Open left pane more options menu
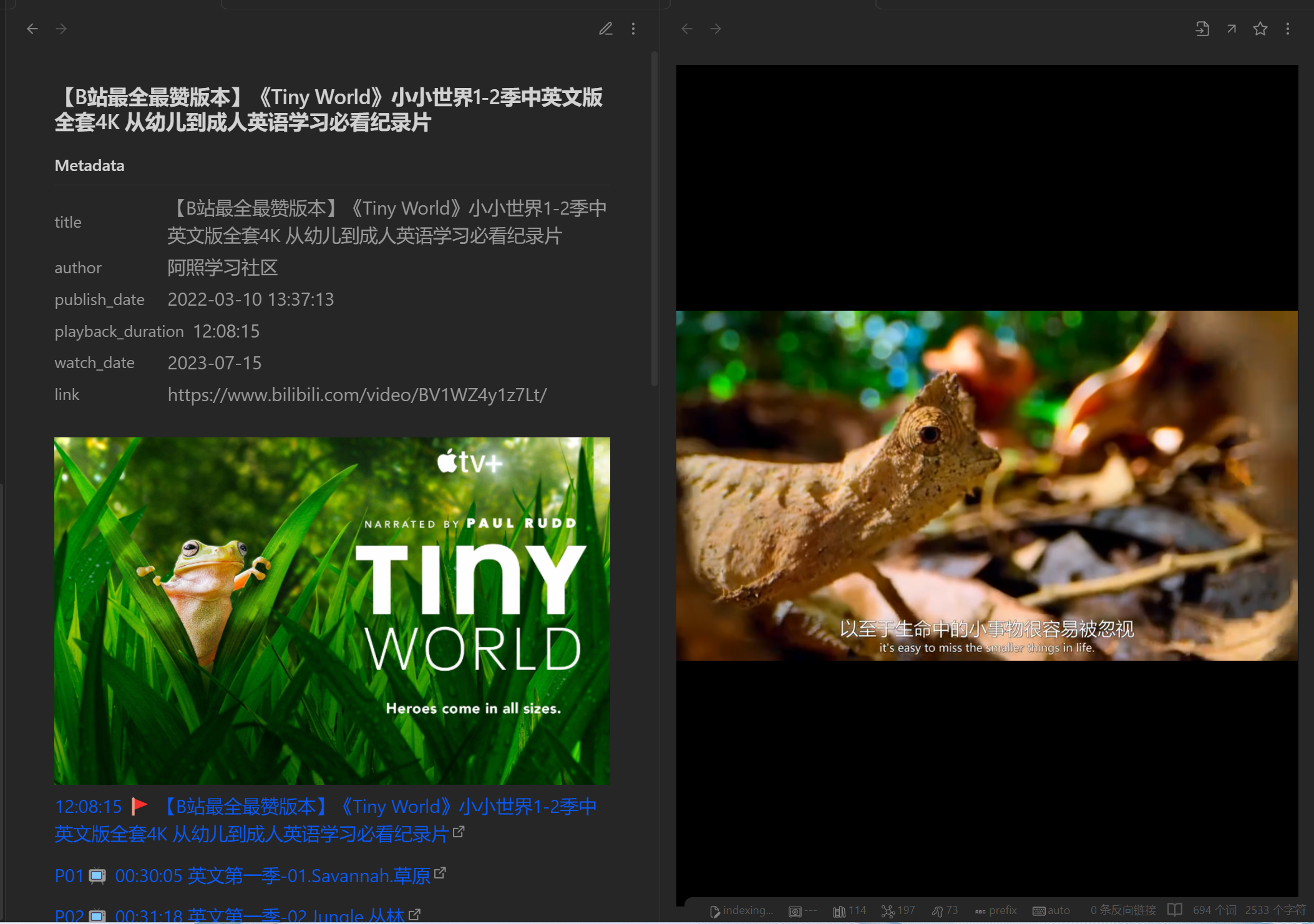The width and height of the screenshot is (1314, 924). click(633, 29)
